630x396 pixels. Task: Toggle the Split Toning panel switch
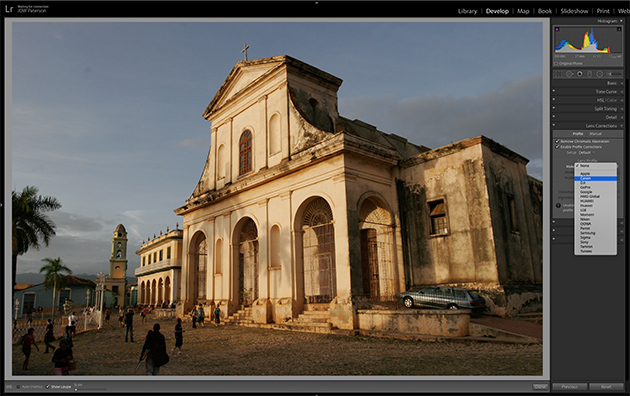pyautogui.click(x=554, y=108)
